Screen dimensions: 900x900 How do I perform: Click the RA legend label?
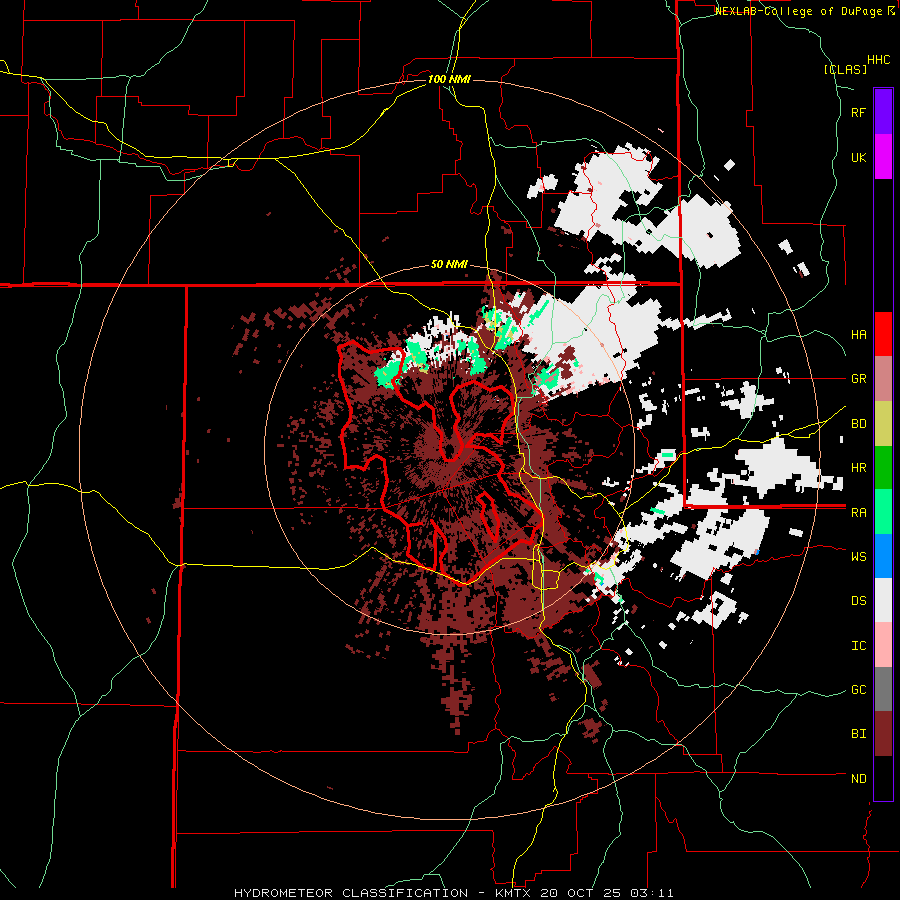click(858, 512)
